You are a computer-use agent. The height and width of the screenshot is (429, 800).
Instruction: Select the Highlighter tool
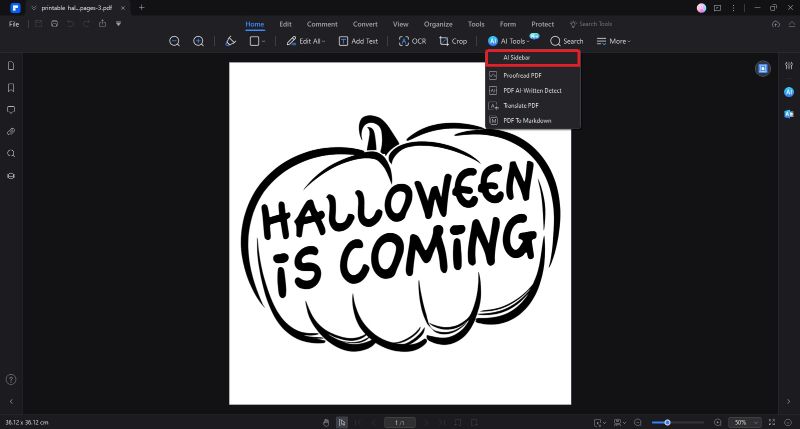[231, 41]
